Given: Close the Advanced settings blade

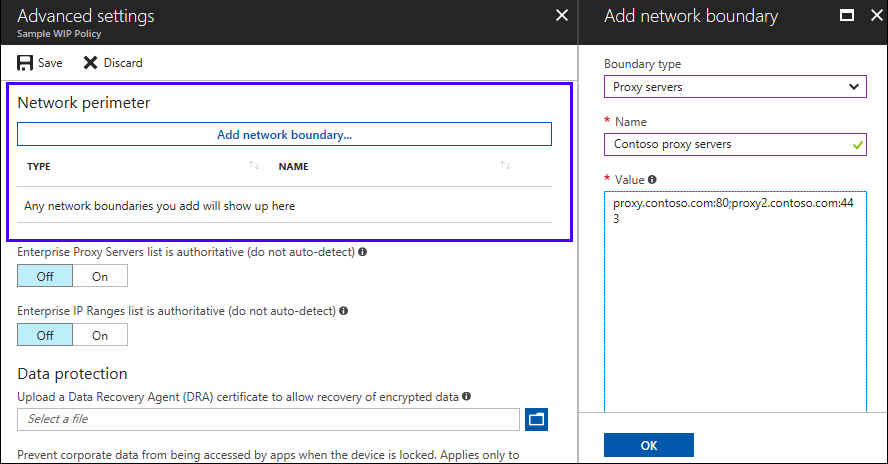Looking at the screenshot, I should (561, 16).
